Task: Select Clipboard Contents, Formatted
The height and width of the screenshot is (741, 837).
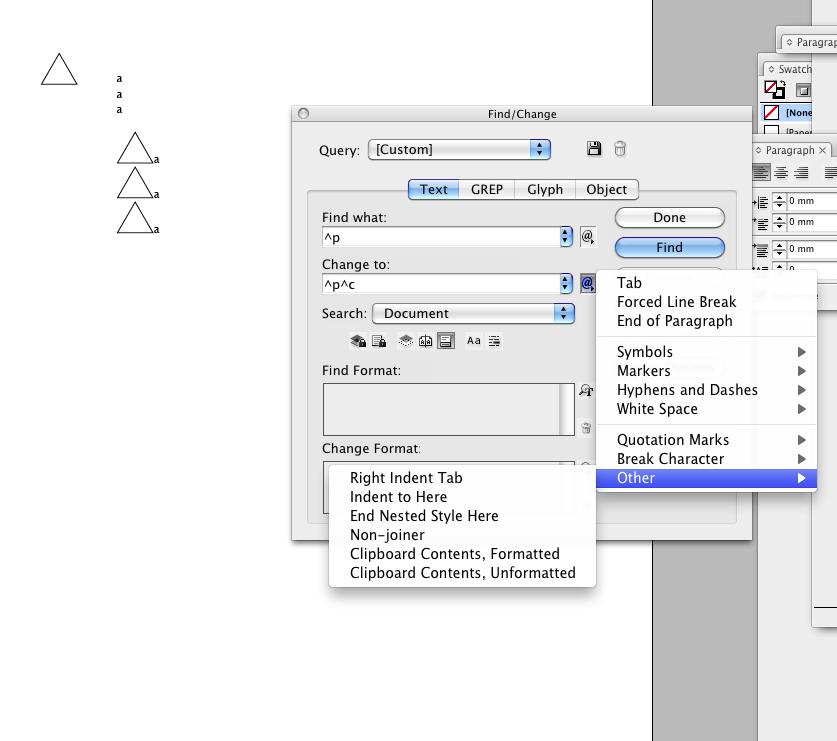Action: click(462, 554)
